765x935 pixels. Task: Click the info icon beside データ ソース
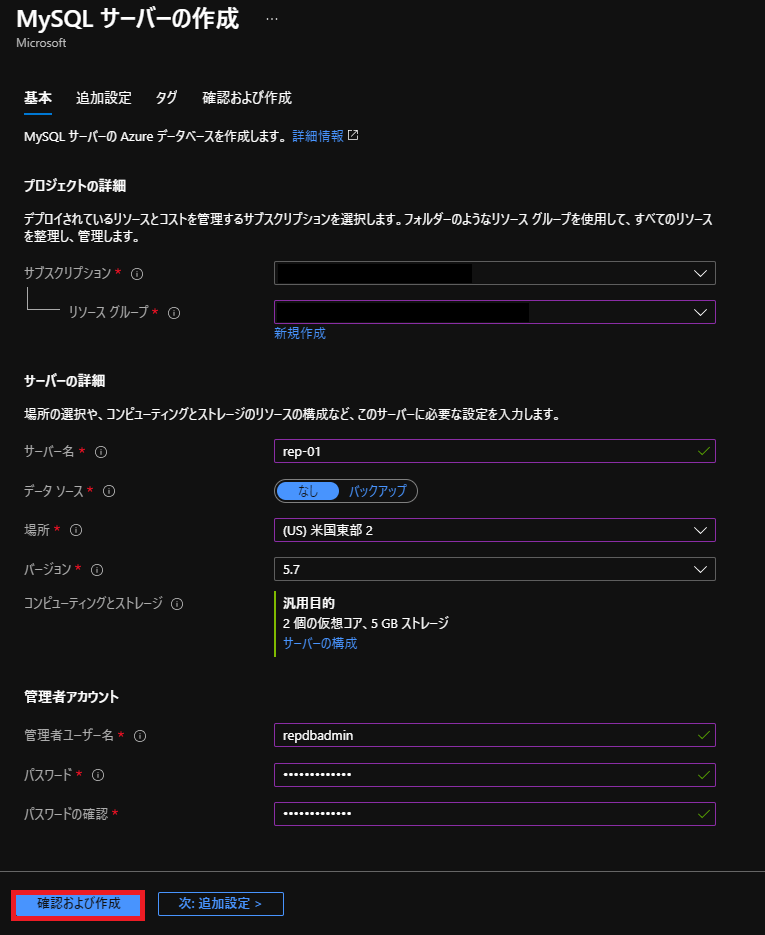click(109, 491)
